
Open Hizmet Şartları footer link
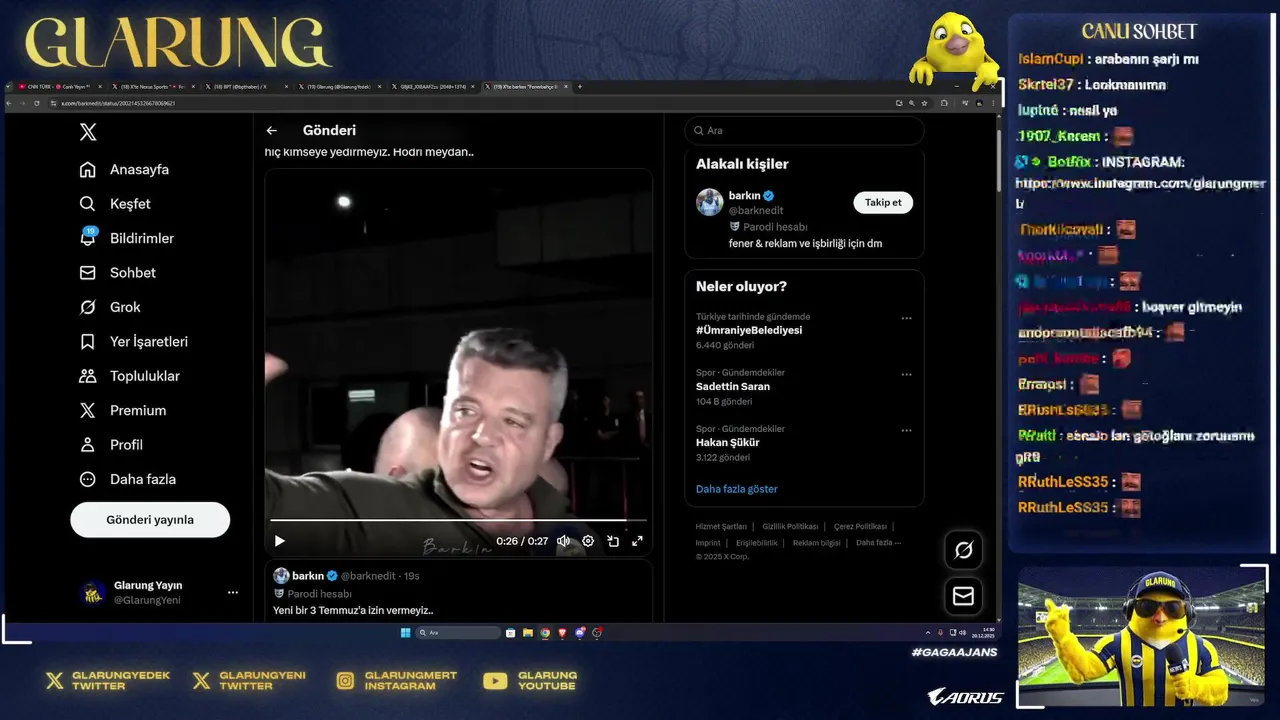click(721, 526)
